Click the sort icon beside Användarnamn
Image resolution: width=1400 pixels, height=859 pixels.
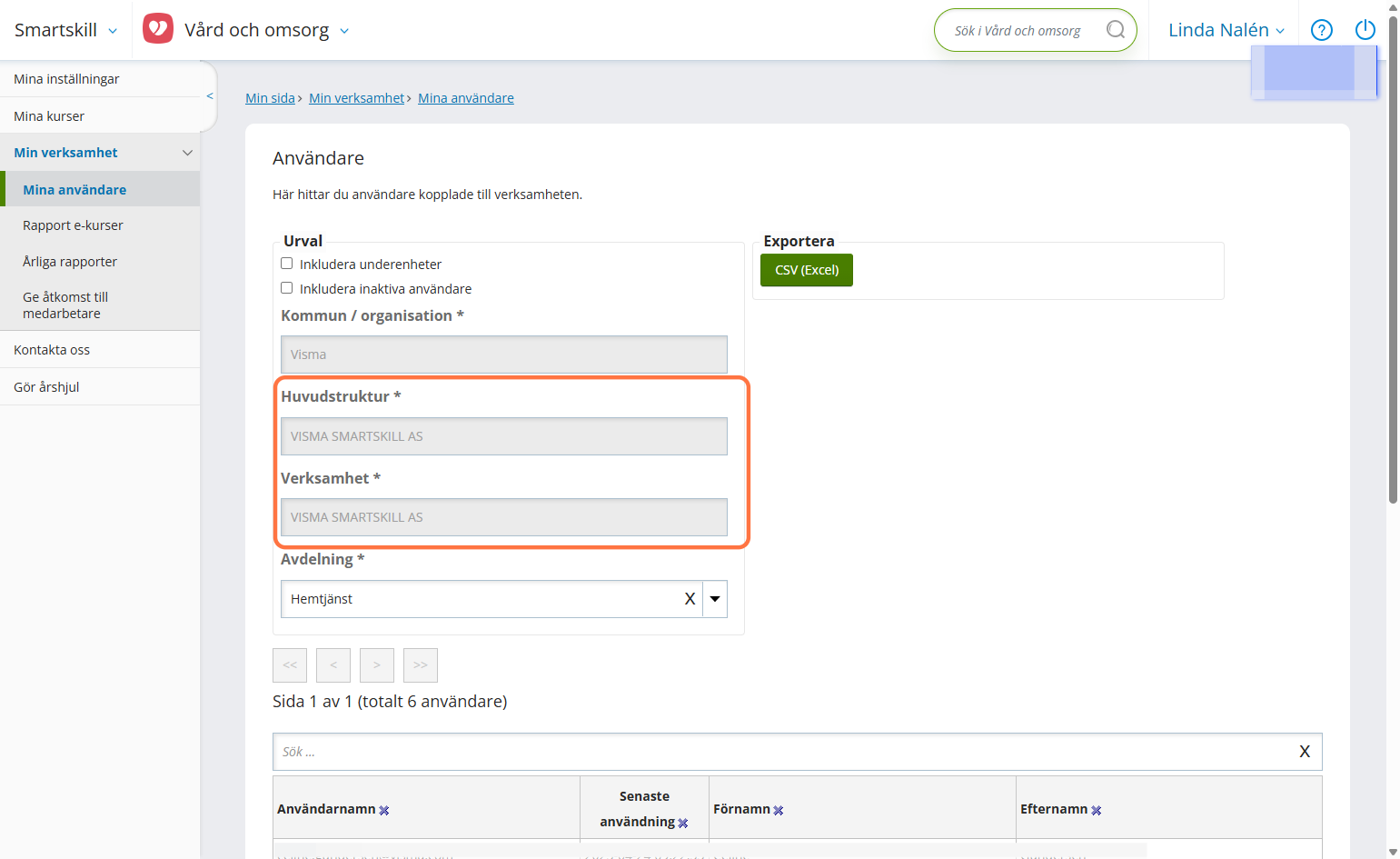click(x=384, y=811)
